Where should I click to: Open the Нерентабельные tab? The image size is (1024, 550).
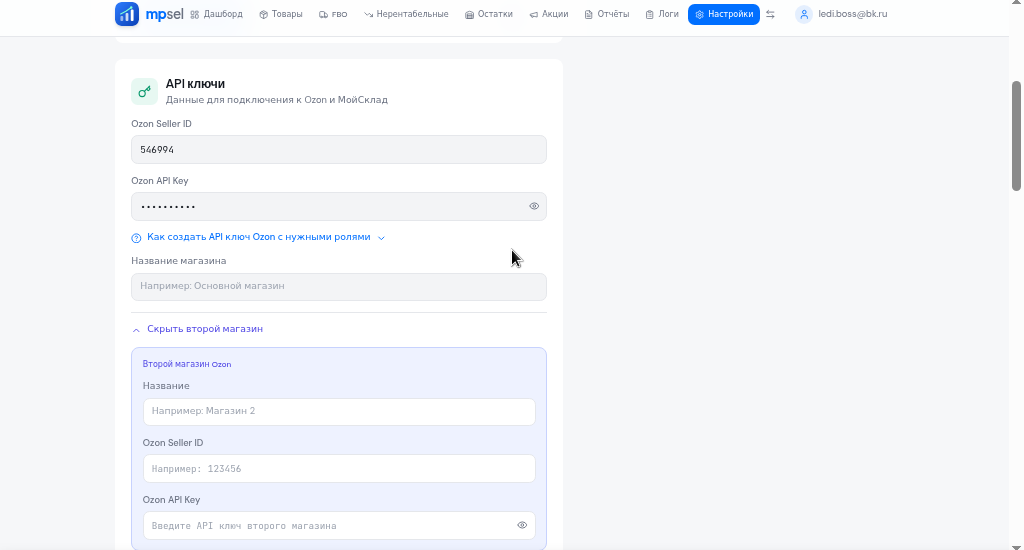(x=406, y=14)
